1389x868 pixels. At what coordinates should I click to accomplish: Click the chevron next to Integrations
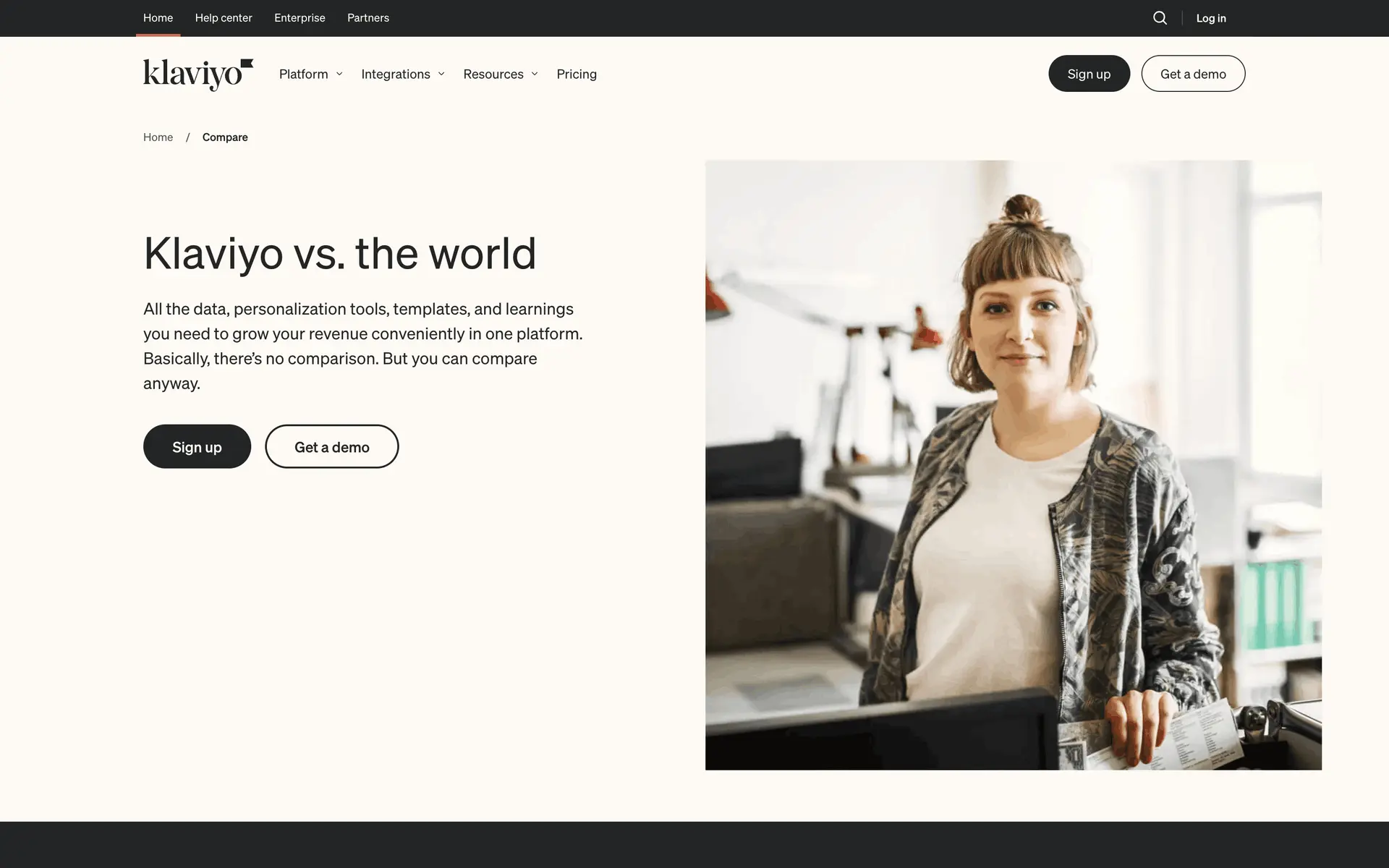[x=441, y=74]
